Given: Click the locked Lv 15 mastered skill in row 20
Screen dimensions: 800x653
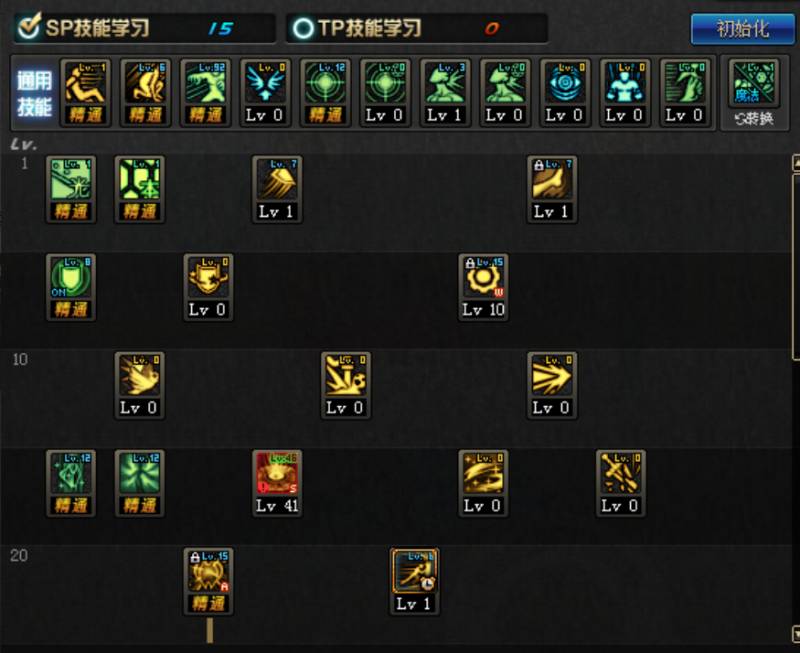Looking at the screenshot, I should 208,581.
